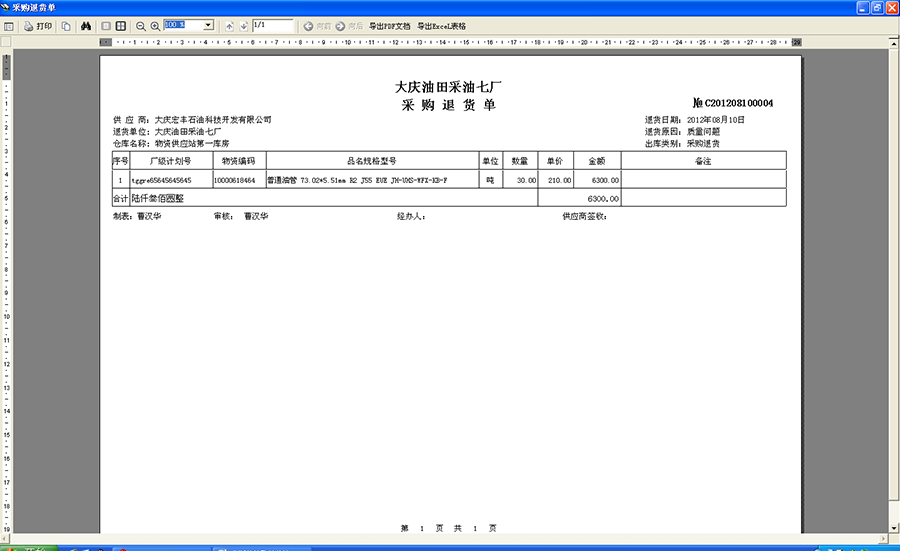Click the 经办人 label
The image size is (900, 551).
(x=411, y=216)
